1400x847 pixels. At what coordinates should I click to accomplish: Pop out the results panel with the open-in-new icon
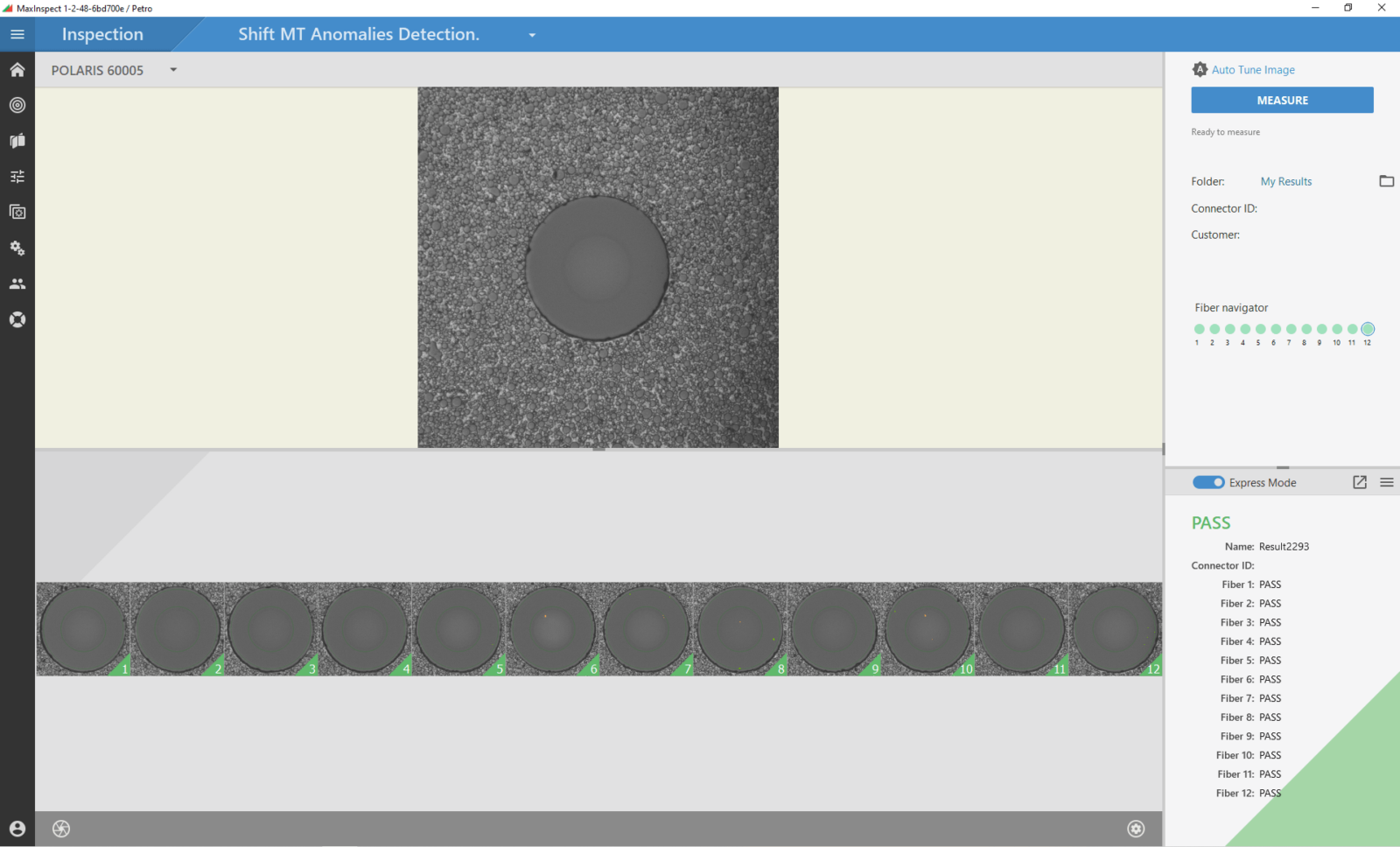pos(1360,482)
